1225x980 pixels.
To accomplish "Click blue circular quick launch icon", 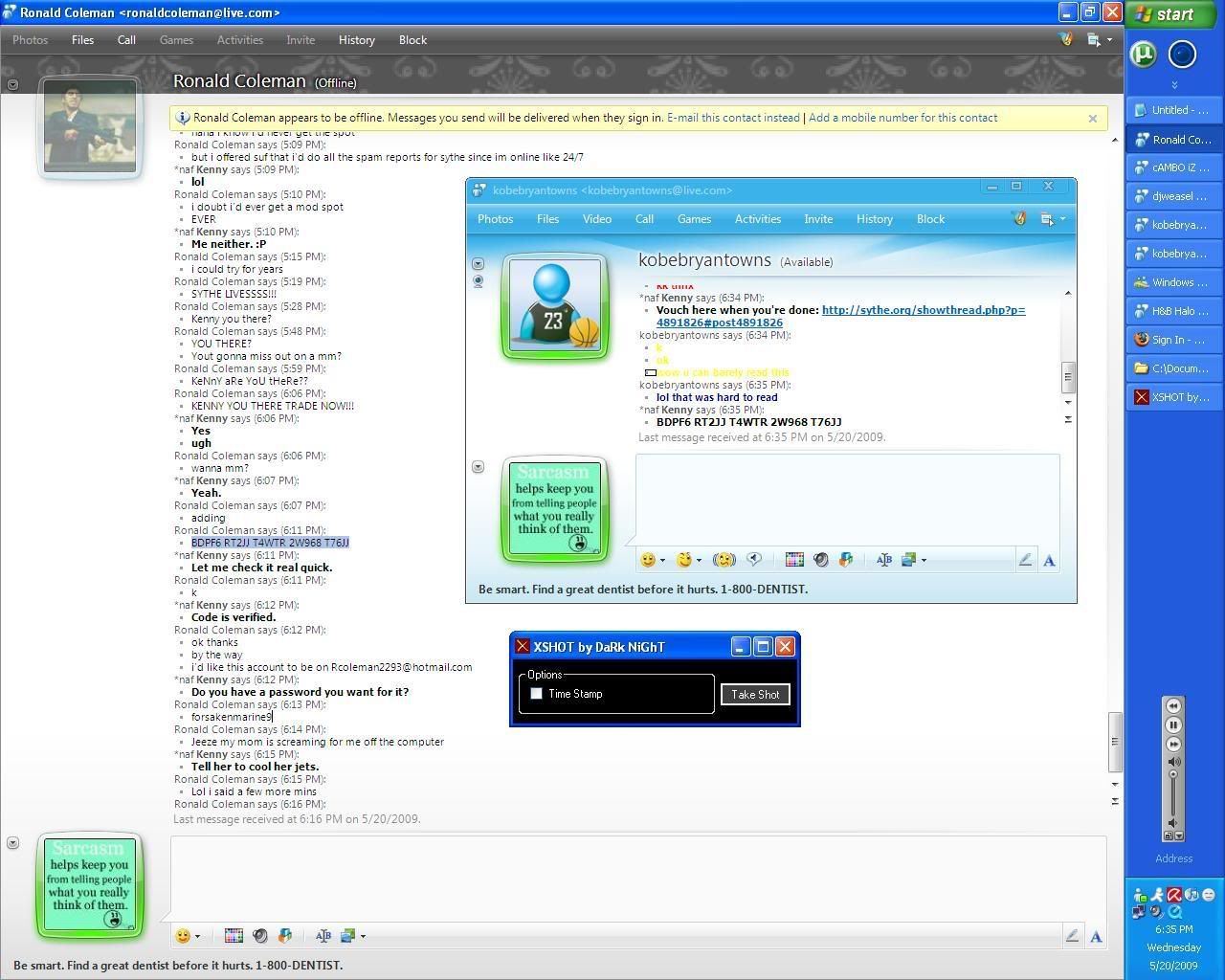I will point(1183,55).
